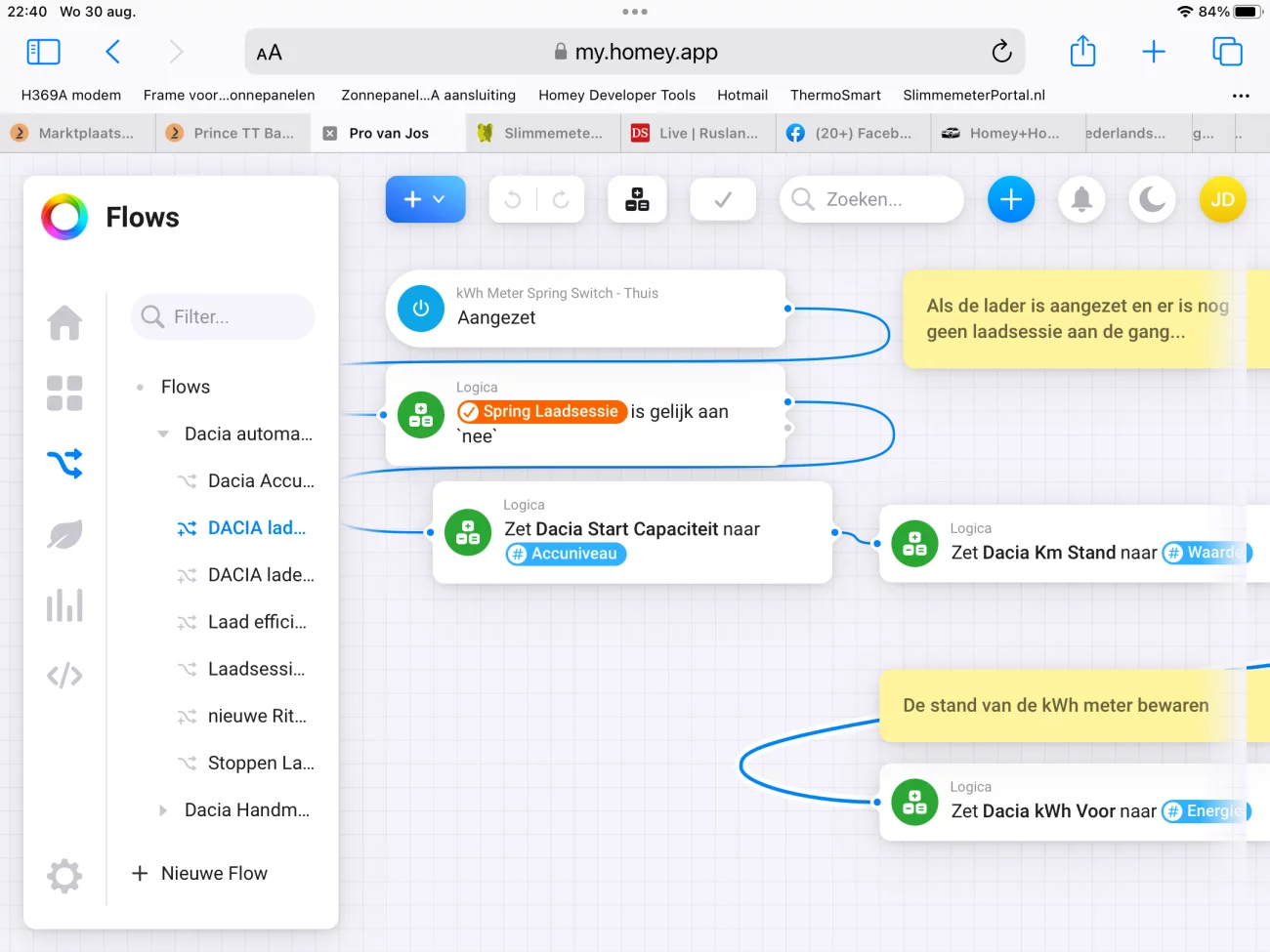Open bookmarks overflow three dots
The image size is (1270, 952).
click(1241, 96)
